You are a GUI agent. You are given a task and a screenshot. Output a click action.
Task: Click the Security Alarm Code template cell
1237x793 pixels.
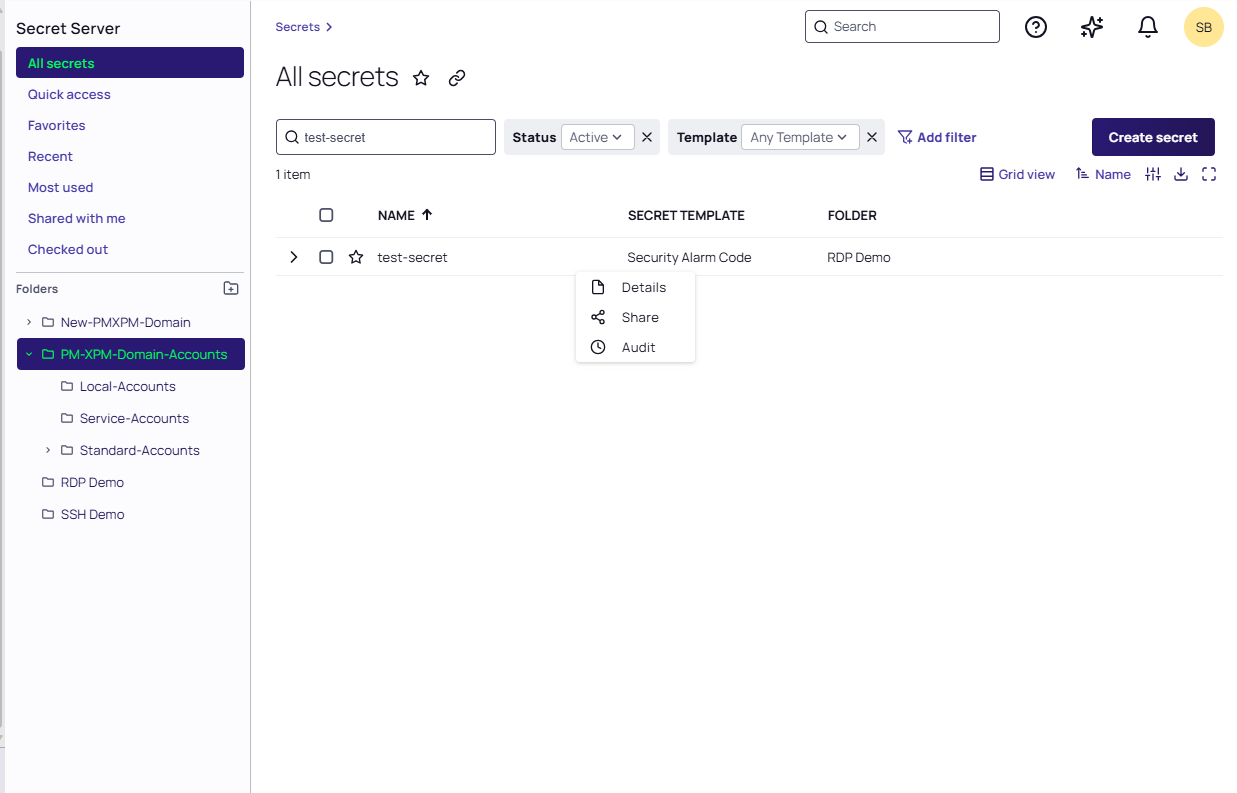tap(689, 257)
